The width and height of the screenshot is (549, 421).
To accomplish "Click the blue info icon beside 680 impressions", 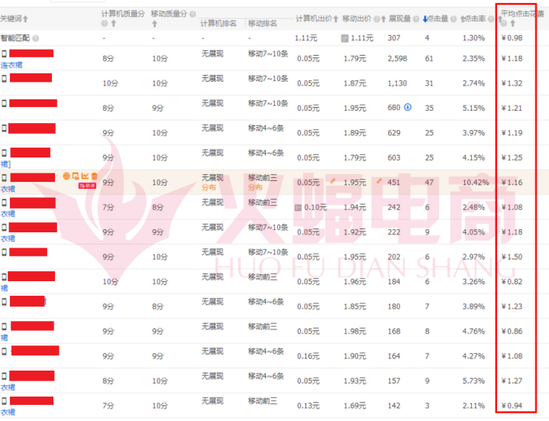I will click(408, 107).
